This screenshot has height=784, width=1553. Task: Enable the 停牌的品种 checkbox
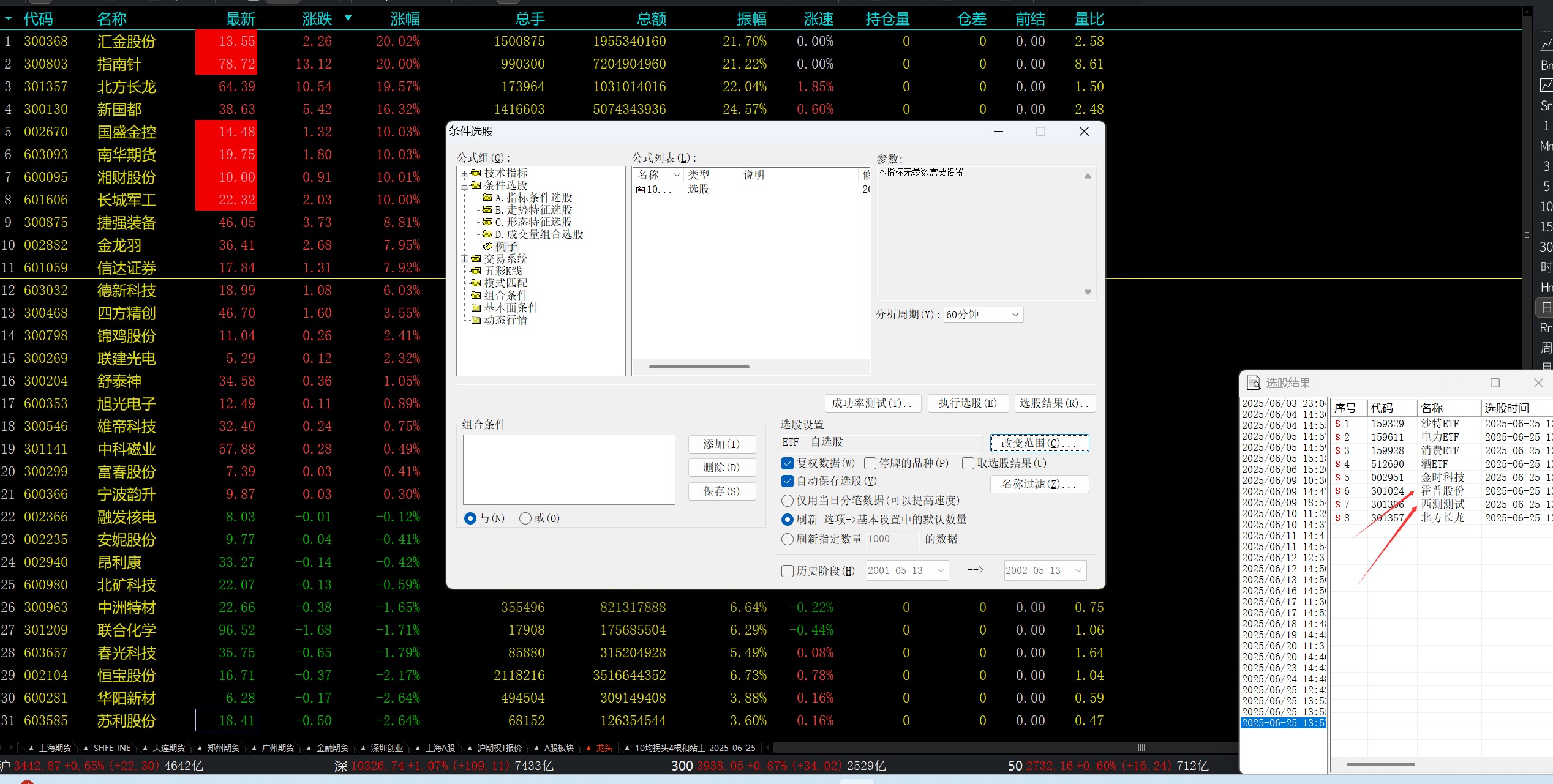pos(870,463)
